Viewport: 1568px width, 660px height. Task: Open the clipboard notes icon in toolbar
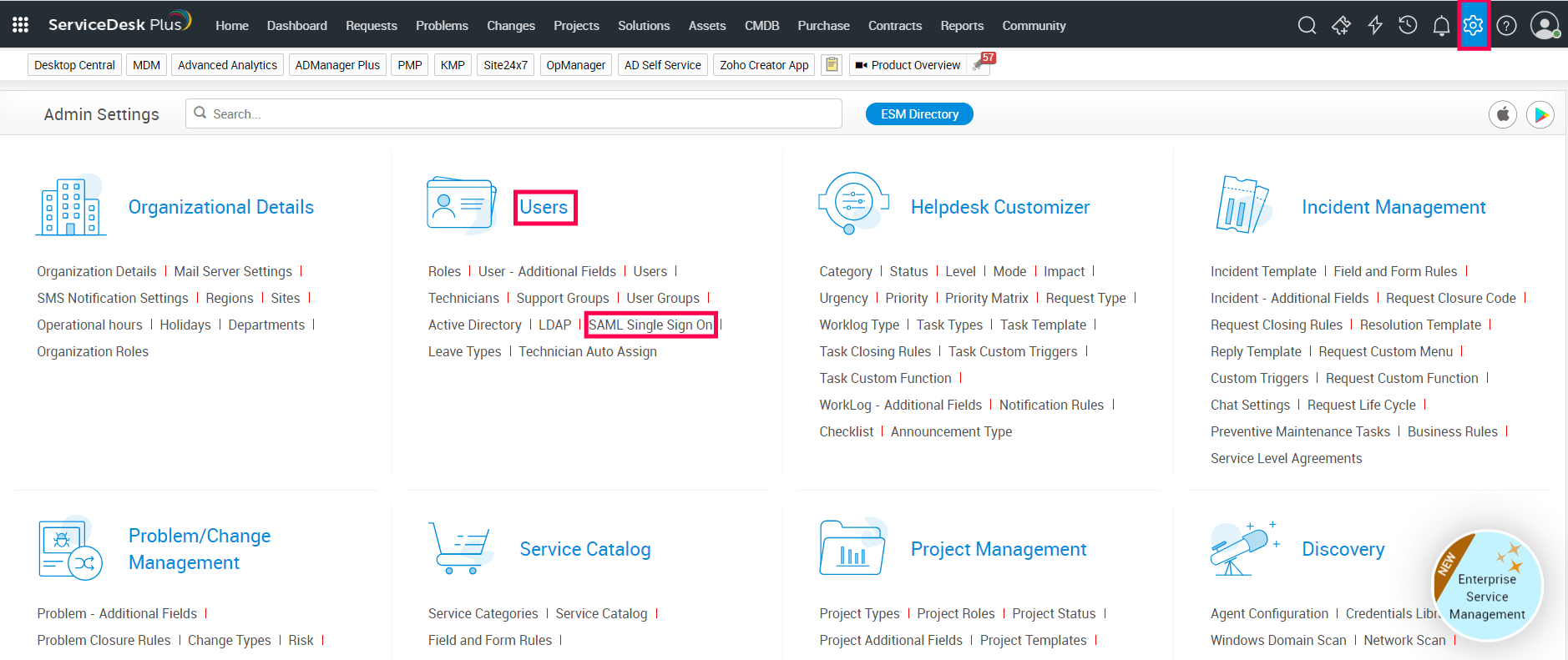832,64
